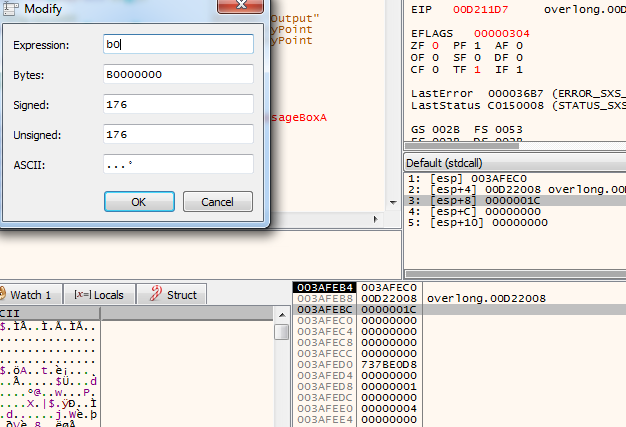The width and height of the screenshot is (626, 427).
Task: Toggle the TF flag value
Action: [x=477, y=69]
